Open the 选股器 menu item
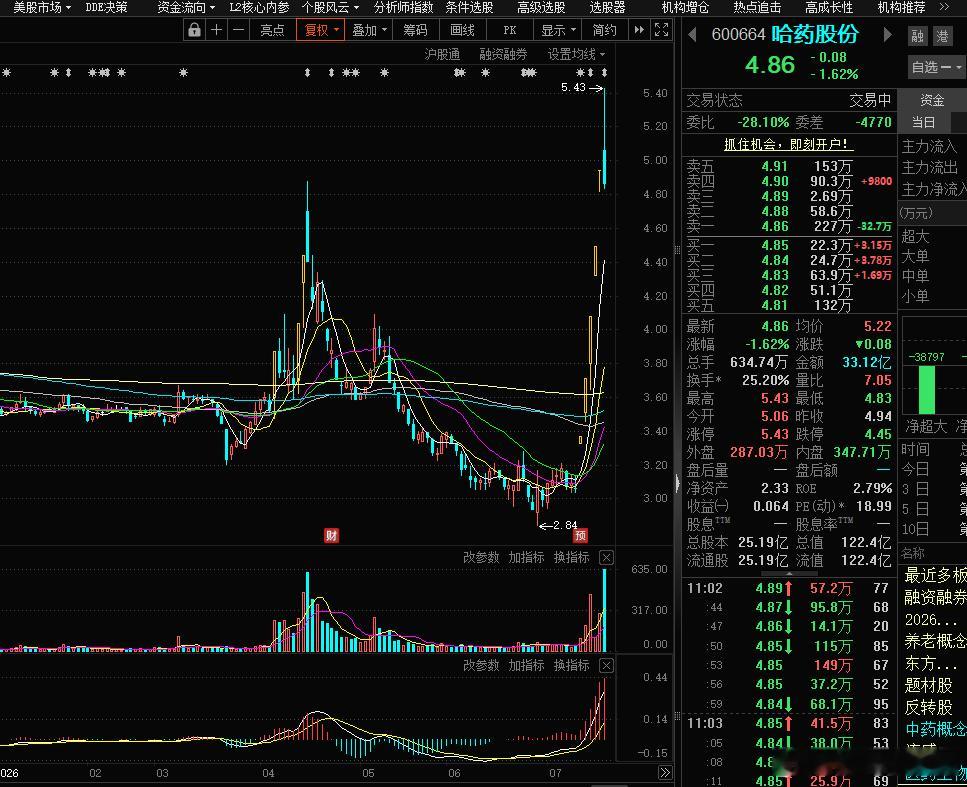 pyautogui.click(x=607, y=7)
